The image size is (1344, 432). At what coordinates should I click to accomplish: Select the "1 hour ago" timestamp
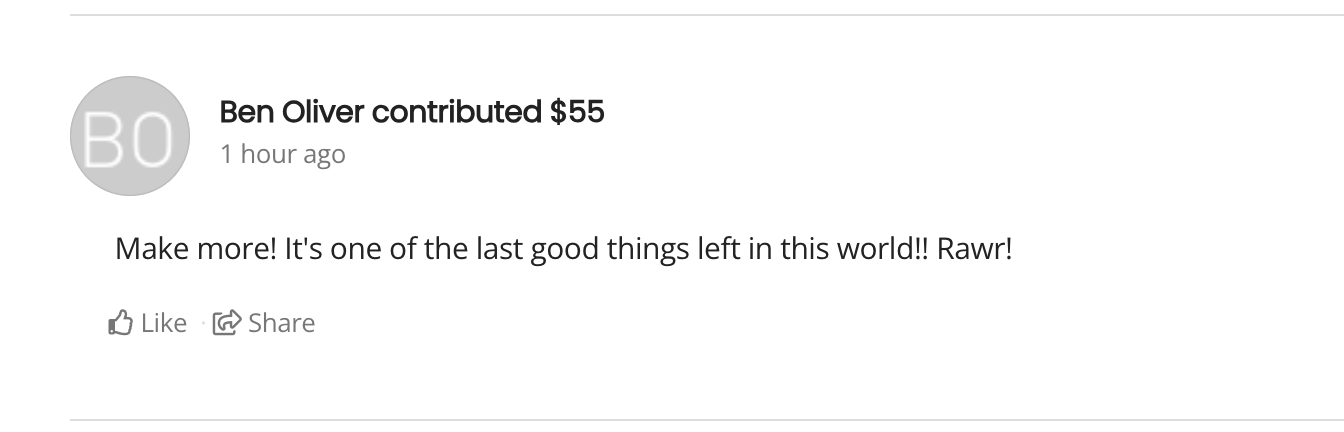282,154
